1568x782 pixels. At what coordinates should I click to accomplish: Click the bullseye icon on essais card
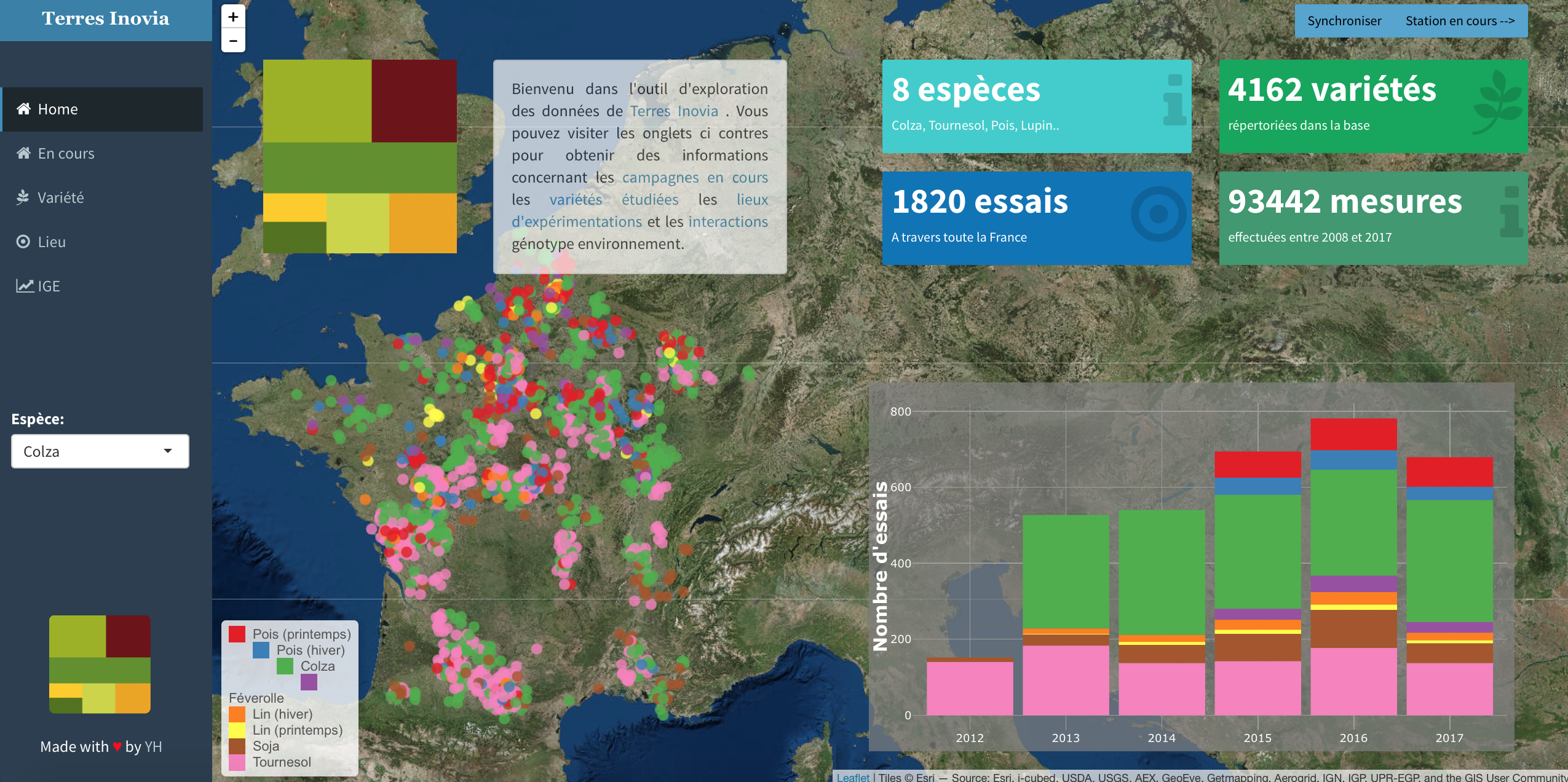pyautogui.click(x=1158, y=214)
